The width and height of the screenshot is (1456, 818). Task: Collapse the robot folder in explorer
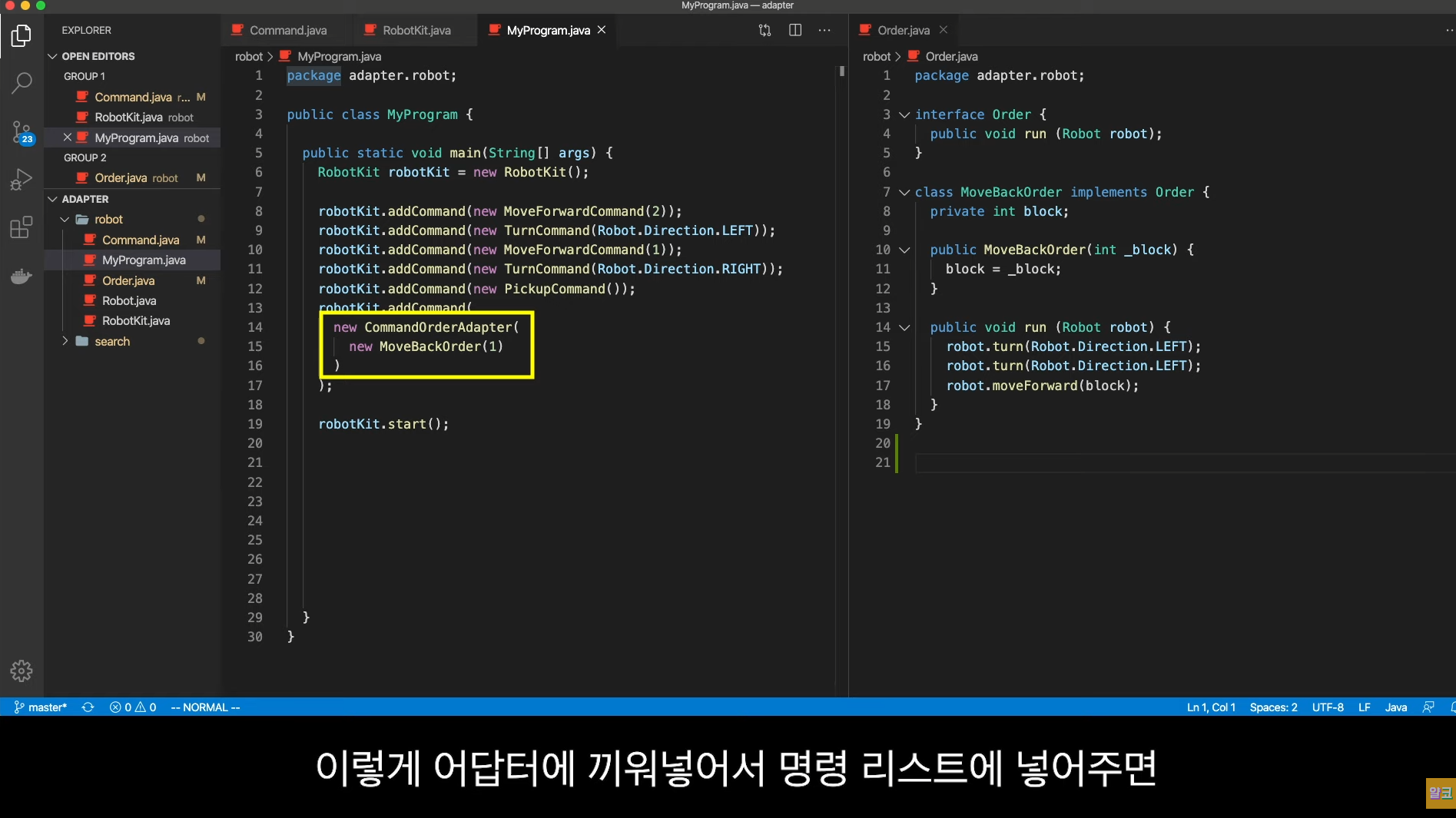[x=65, y=220]
